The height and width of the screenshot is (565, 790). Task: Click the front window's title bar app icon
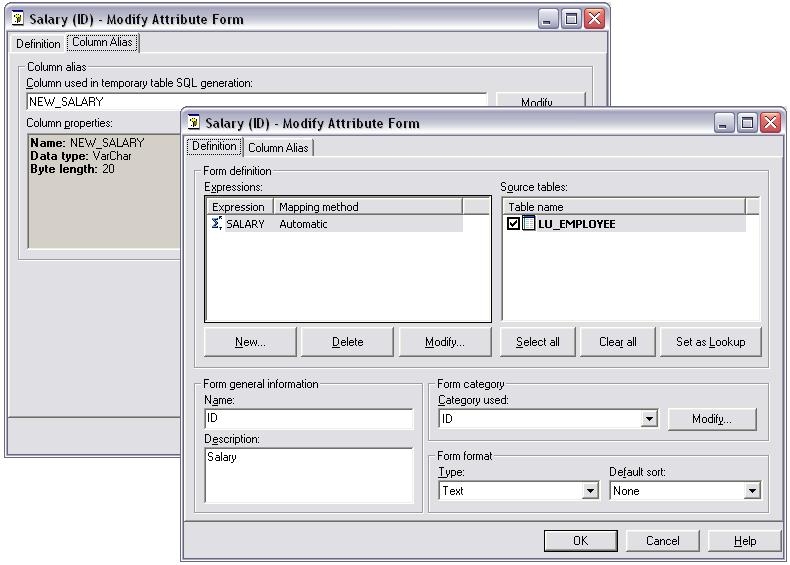click(193, 122)
